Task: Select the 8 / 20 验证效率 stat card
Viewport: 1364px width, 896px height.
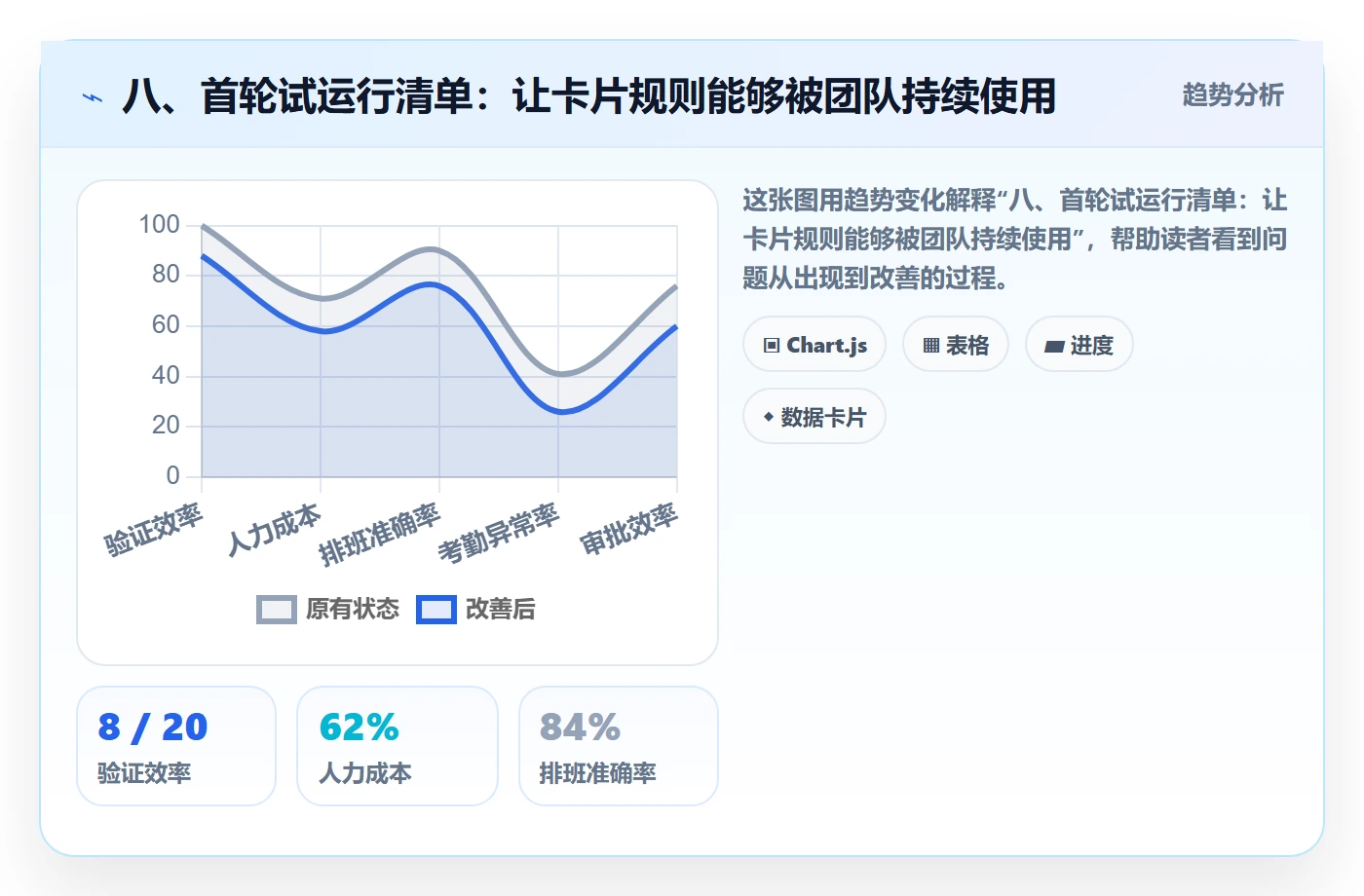Action: tap(176, 746)
